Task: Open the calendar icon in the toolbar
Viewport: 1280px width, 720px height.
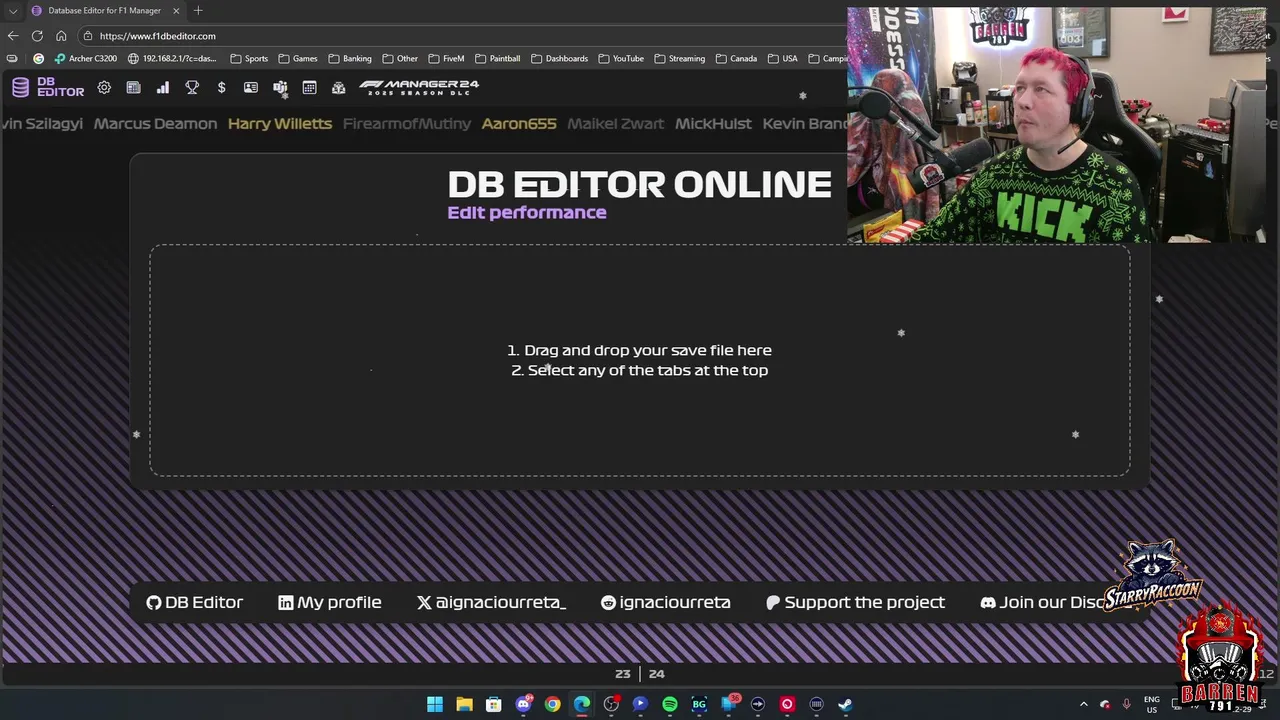Action: coord(309,88)
